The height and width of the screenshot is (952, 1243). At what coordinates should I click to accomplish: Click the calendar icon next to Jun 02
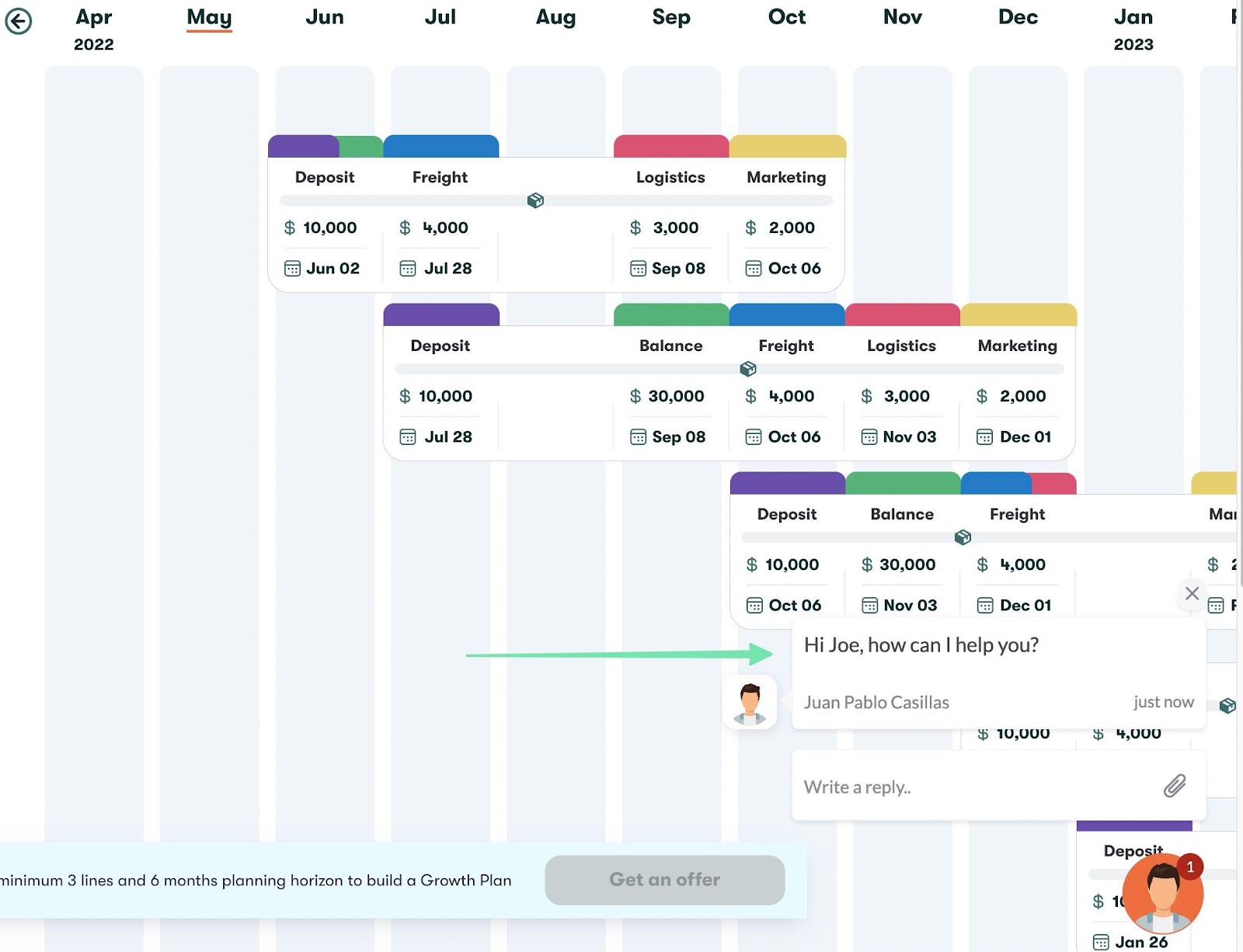[x=292, y=268]
